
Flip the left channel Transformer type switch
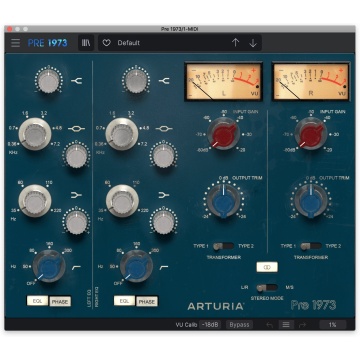[223, 246]
